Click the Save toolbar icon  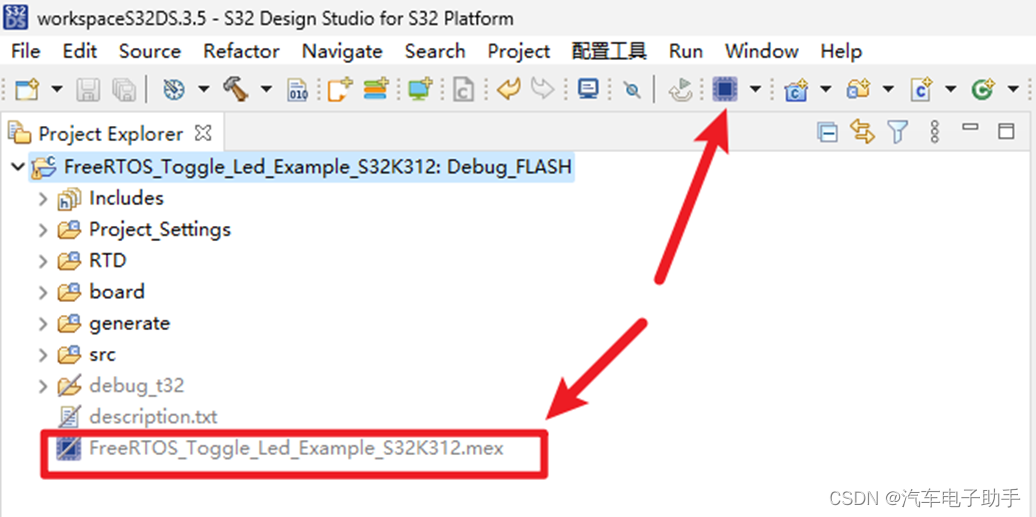point(88,89)
